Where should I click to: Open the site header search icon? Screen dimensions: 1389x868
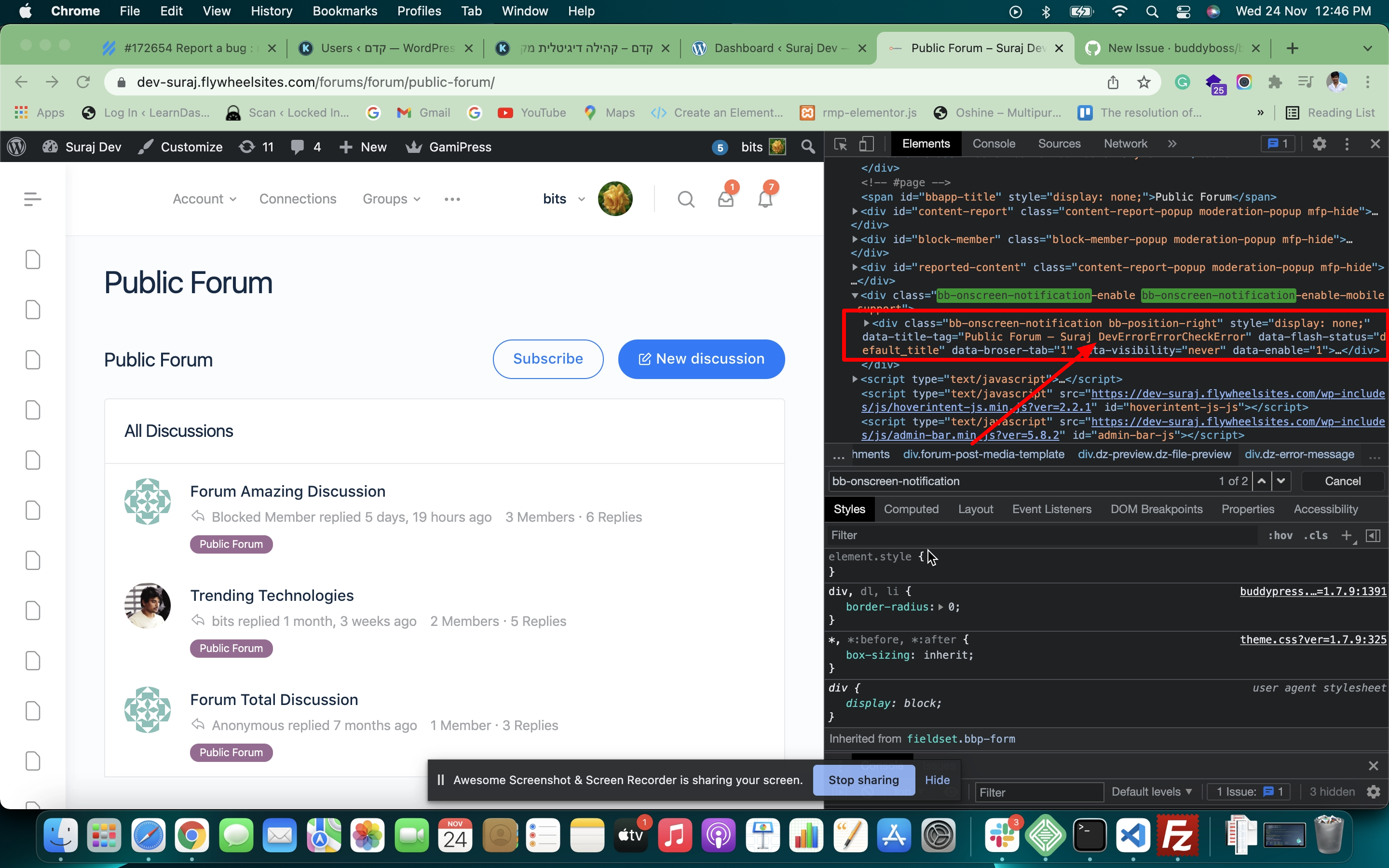[x=686, y=199]
